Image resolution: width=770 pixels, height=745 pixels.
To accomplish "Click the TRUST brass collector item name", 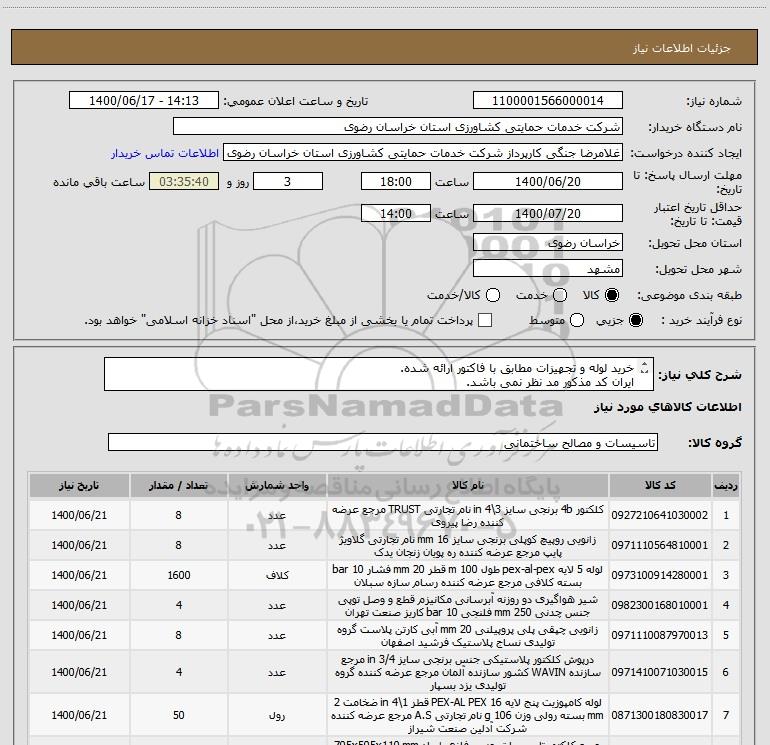I will tap(468, 515).
